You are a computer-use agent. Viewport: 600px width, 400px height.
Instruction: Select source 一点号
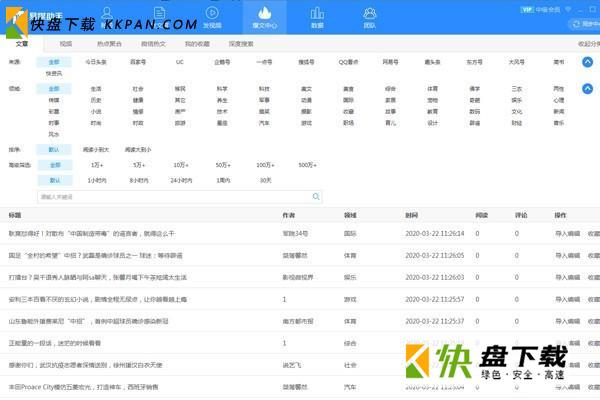(264, 62)
